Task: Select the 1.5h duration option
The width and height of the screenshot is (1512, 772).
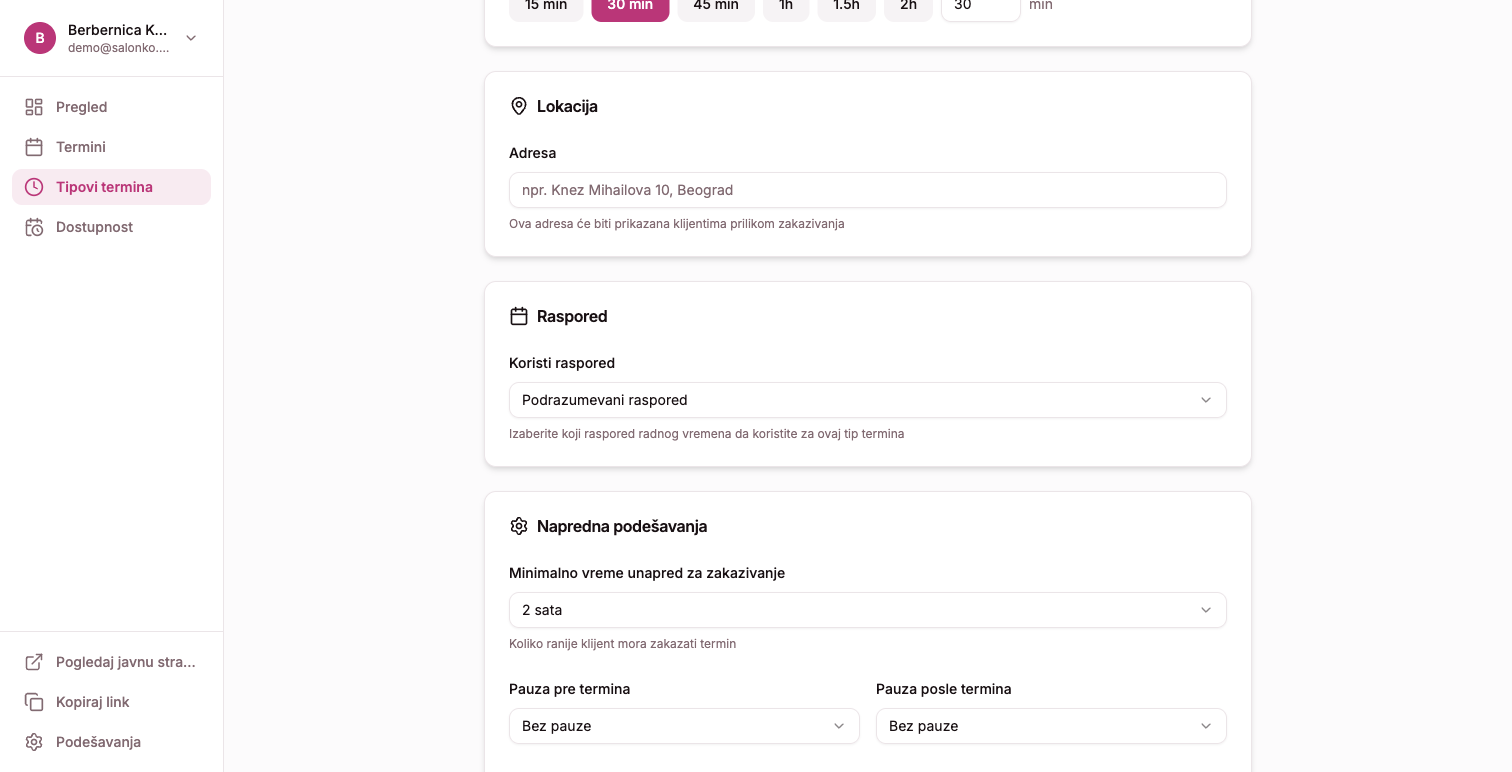Action: coord(846,7)
